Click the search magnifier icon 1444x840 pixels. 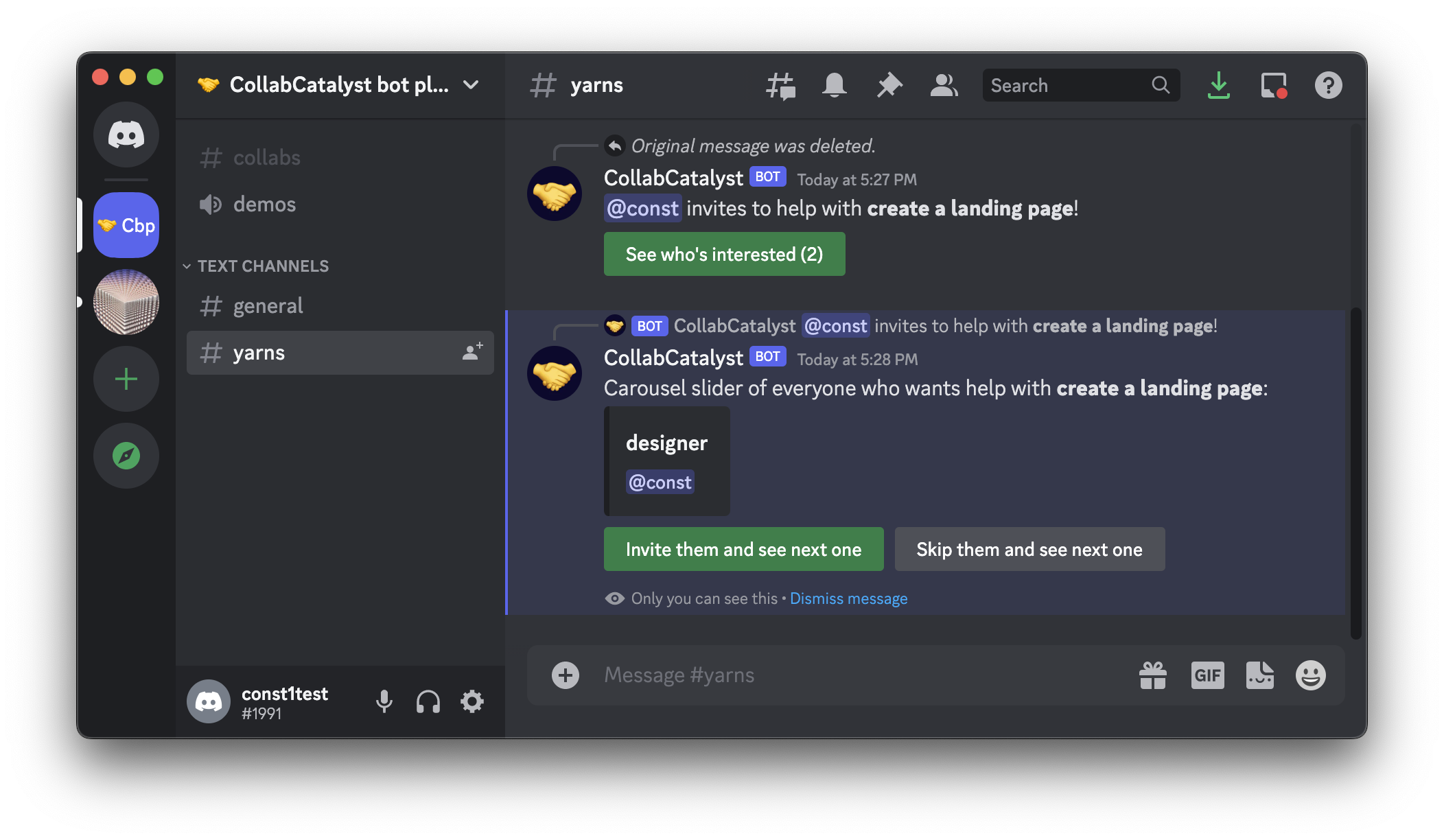(1161, 85)
